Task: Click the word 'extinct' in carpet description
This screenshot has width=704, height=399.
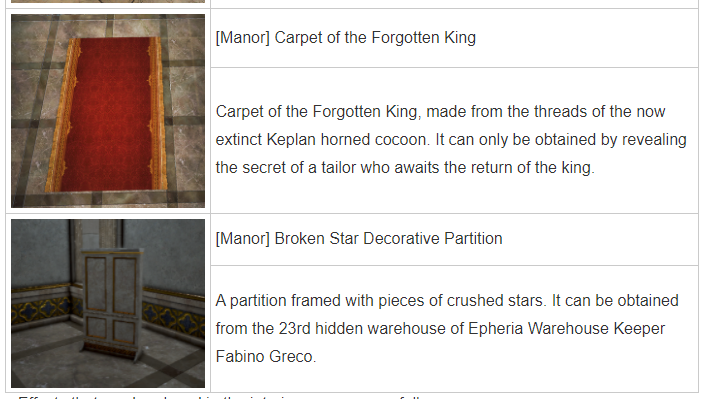Action: pos(239,140)
